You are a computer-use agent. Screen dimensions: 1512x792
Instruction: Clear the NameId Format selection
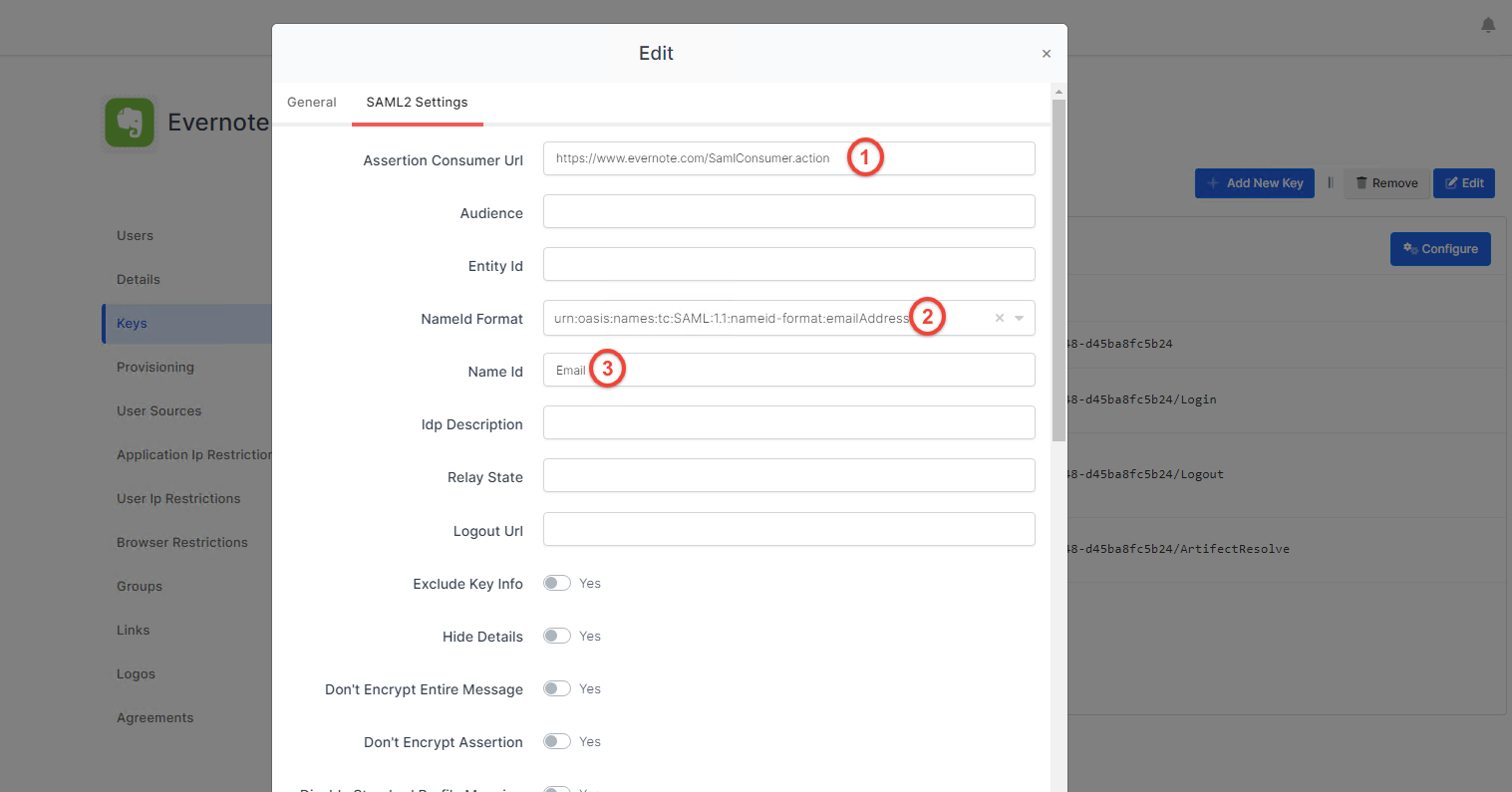point(999,319)
